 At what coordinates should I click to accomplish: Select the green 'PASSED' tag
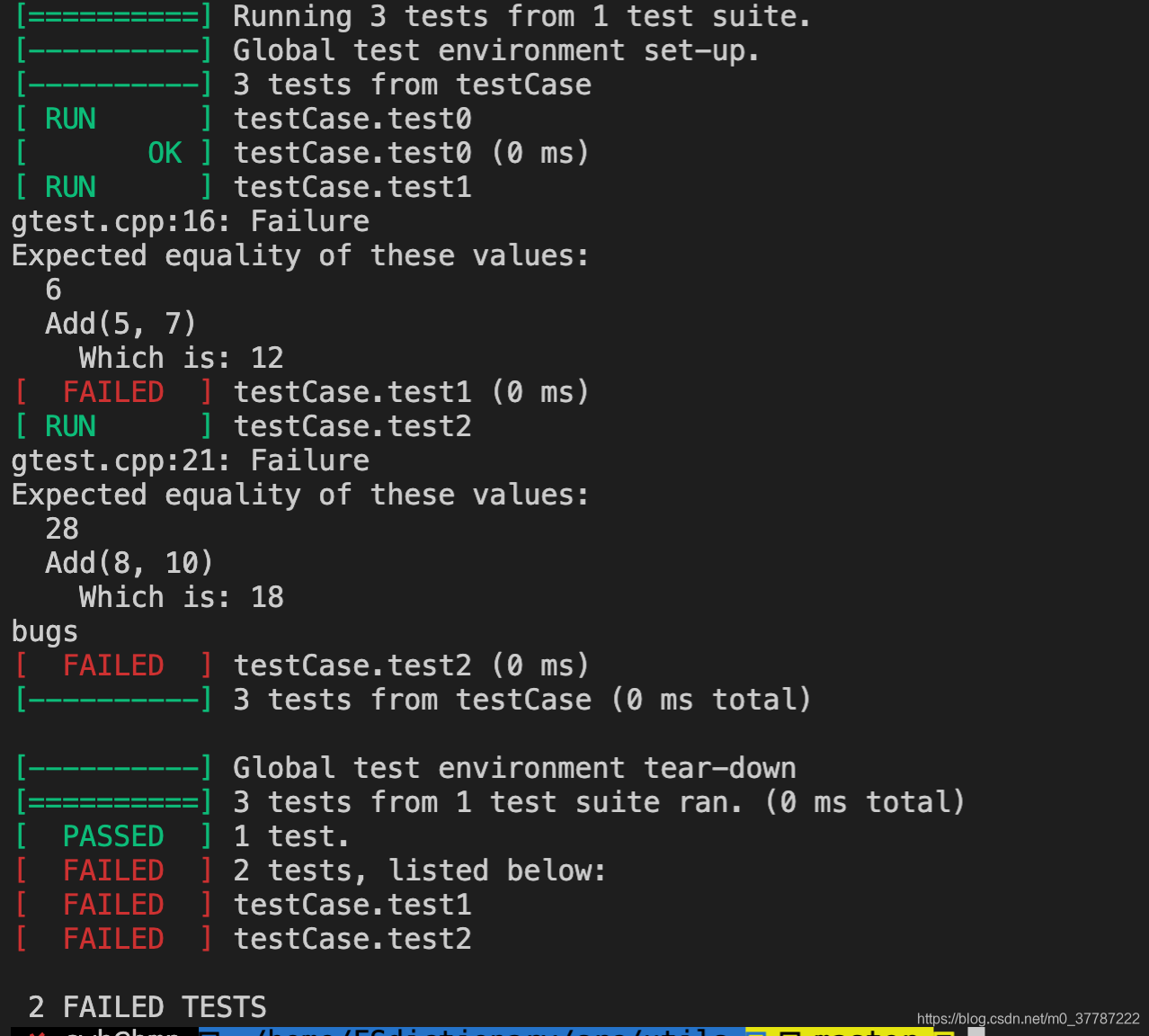pos(113,837)
